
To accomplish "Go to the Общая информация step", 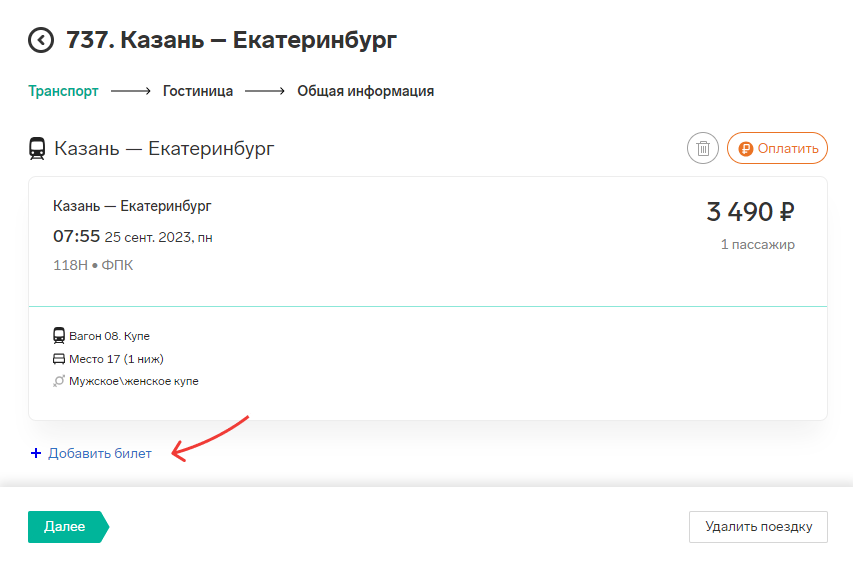I will click(x=366, y=91).
